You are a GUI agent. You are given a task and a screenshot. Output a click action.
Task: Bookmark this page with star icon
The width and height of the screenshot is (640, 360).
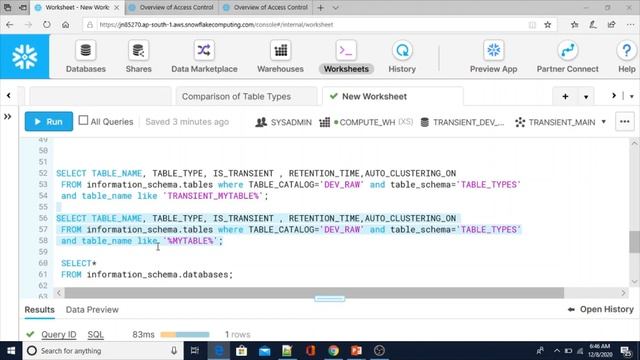pyautogui.click(x=547, y=24)
